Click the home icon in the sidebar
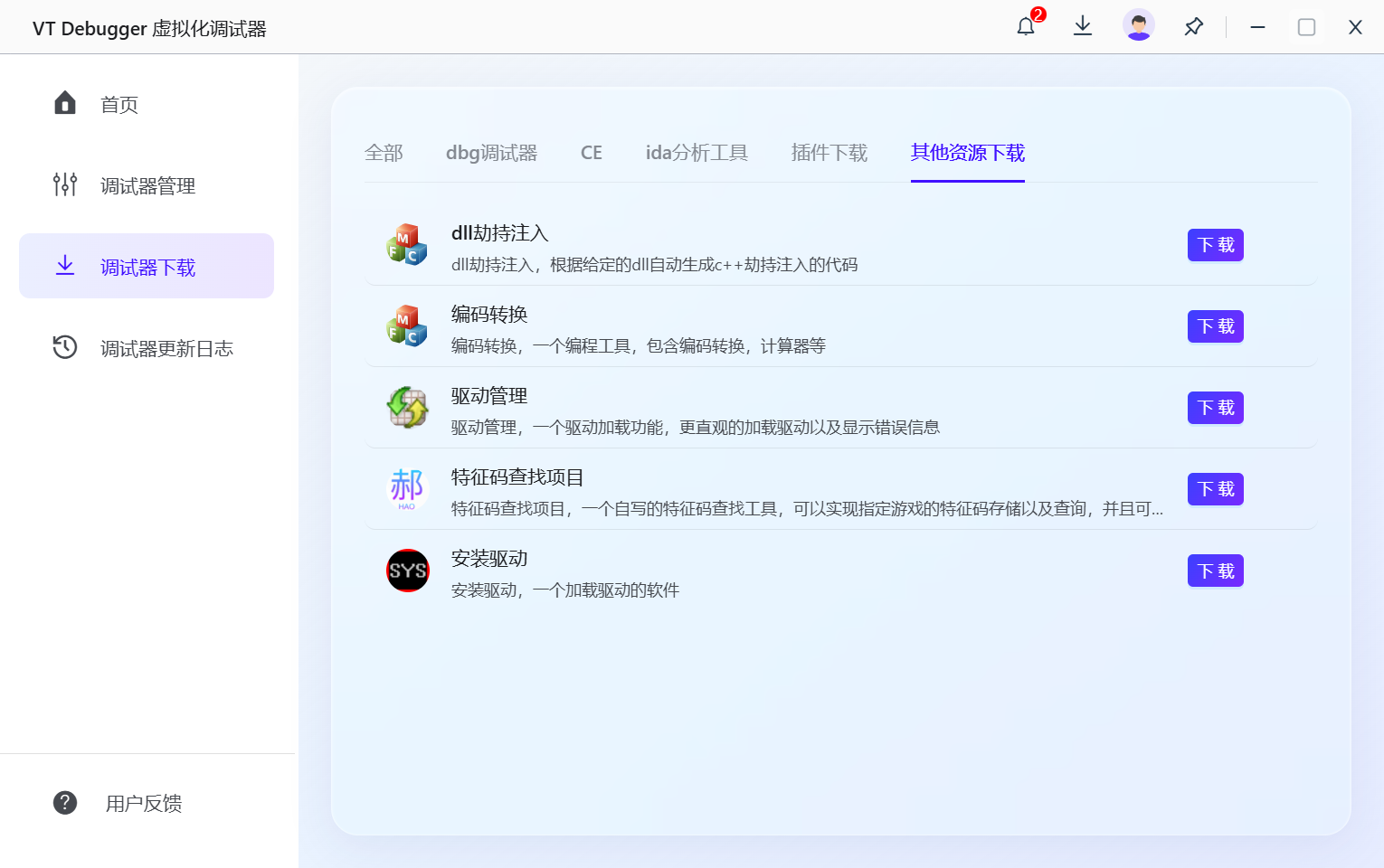This screenshot has width=1384, height=868. coord(65,103)
